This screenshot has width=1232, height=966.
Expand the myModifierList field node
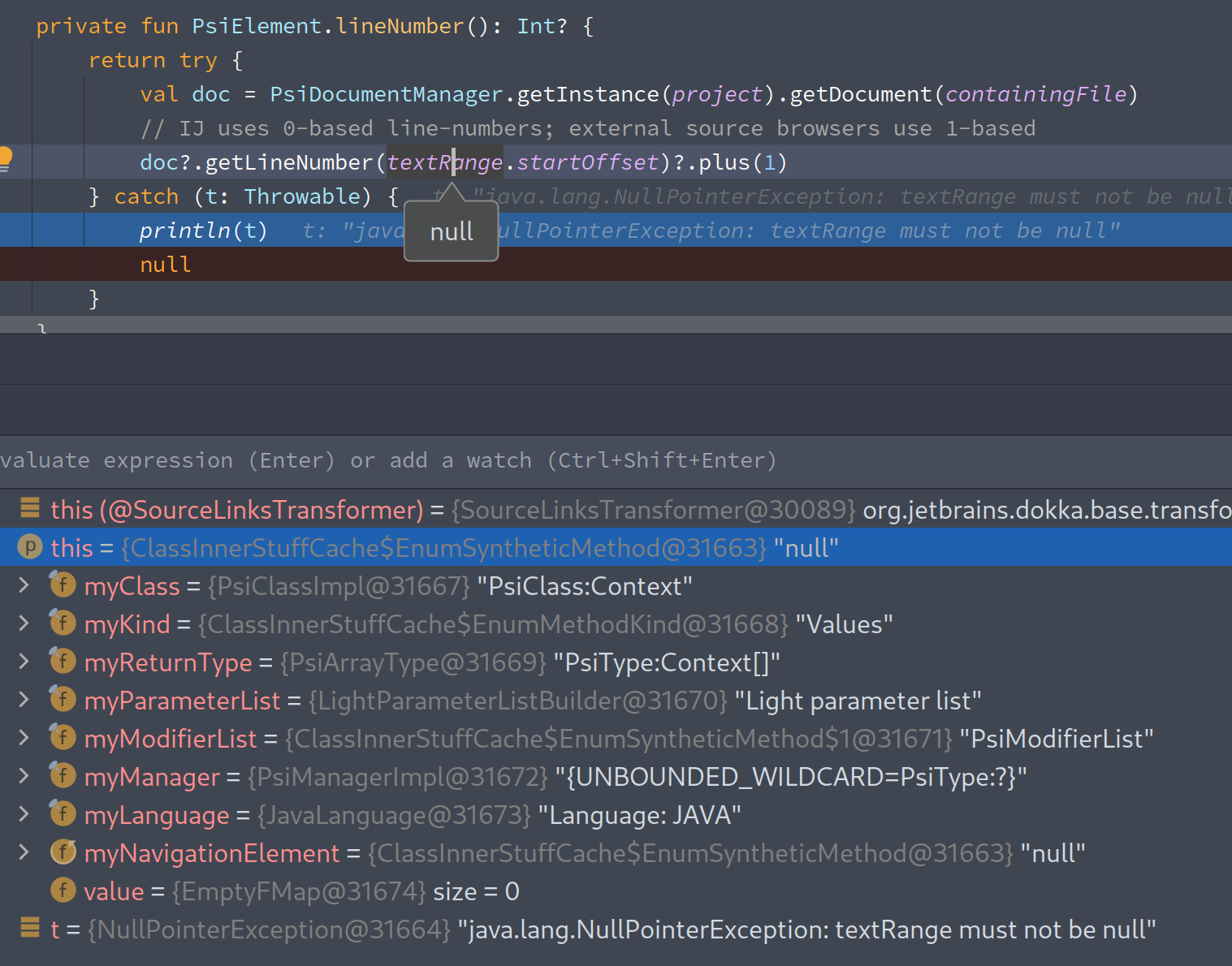(x=24, y=738)
